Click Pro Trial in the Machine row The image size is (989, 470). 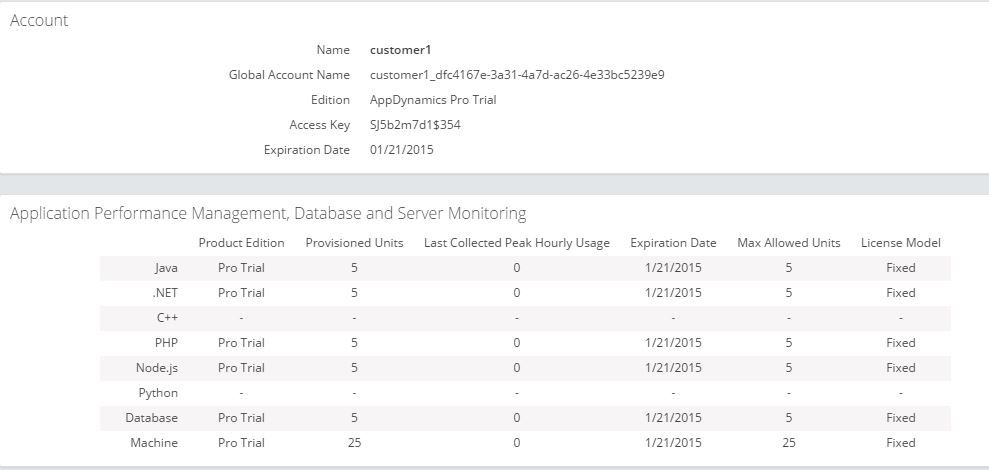click(x=242, y=443)
